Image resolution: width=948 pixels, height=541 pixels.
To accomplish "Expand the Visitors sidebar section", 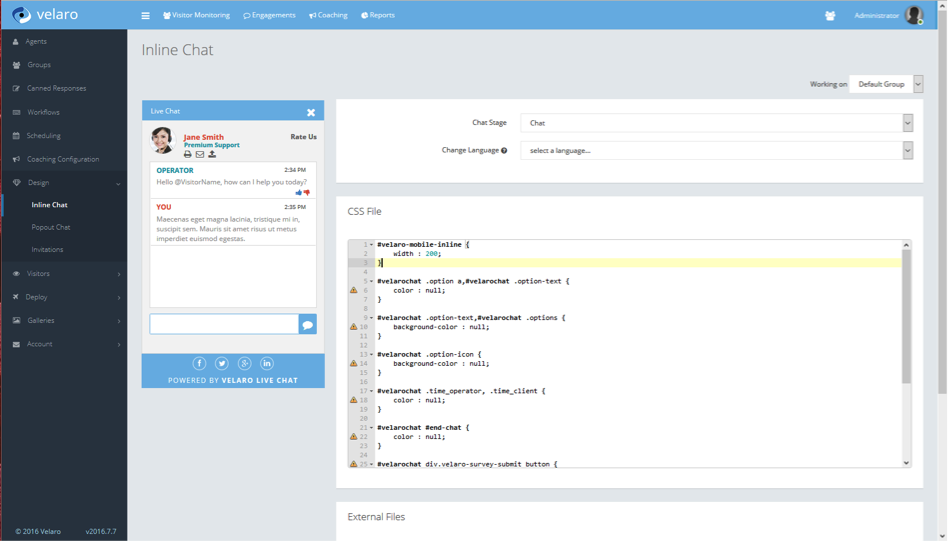I will click(x=64, y=273).
